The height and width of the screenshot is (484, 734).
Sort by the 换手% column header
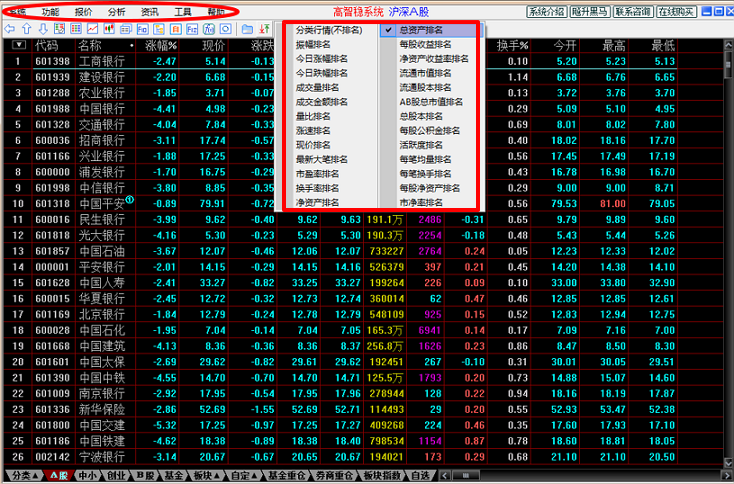[512, 45]
